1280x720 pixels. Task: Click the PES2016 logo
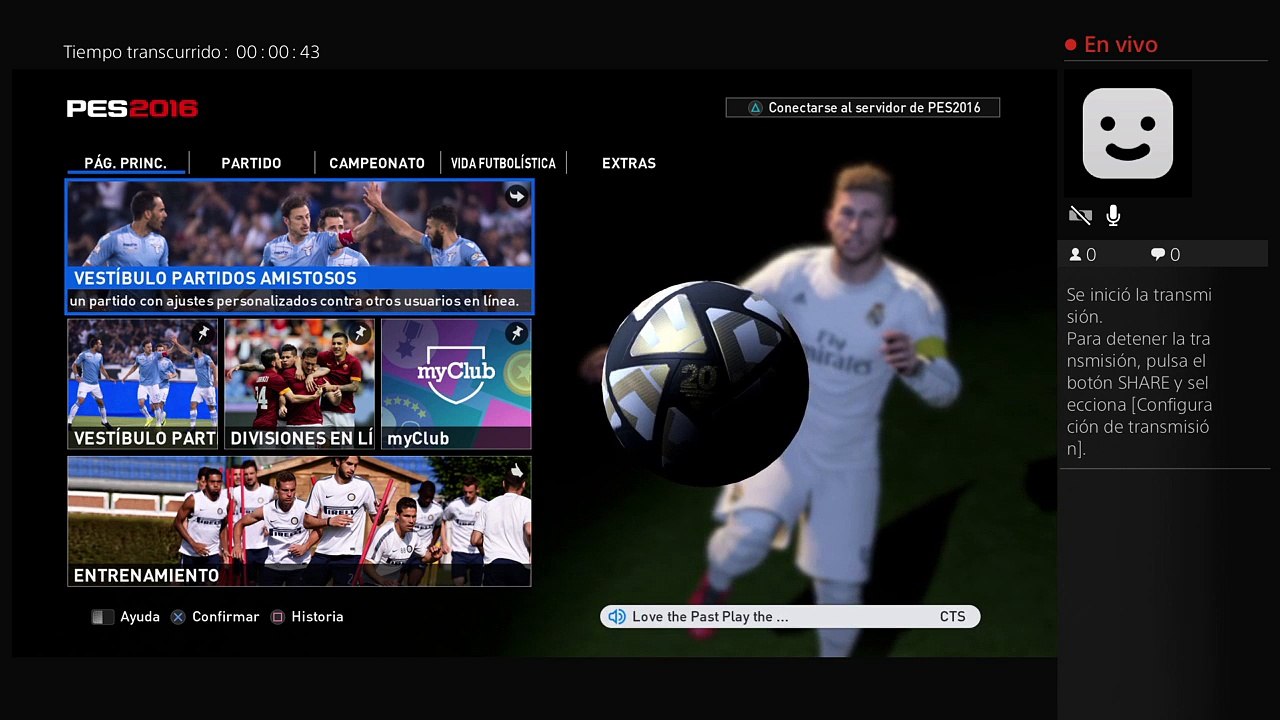[132, 108]
